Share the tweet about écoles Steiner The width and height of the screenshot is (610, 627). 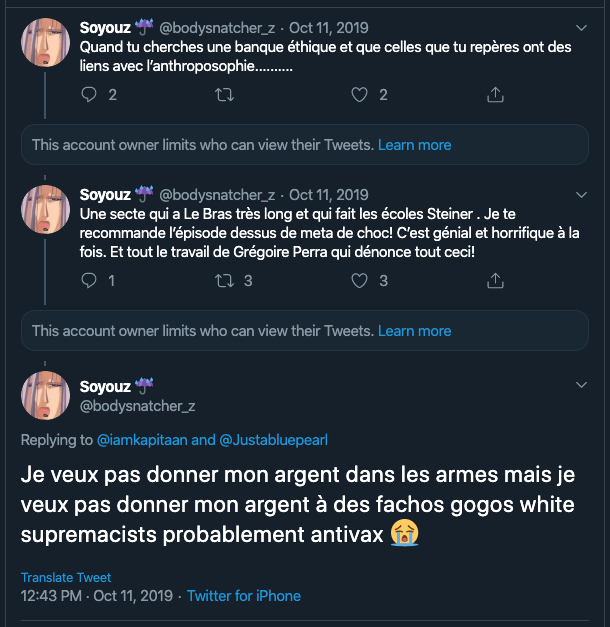(495, 281)
